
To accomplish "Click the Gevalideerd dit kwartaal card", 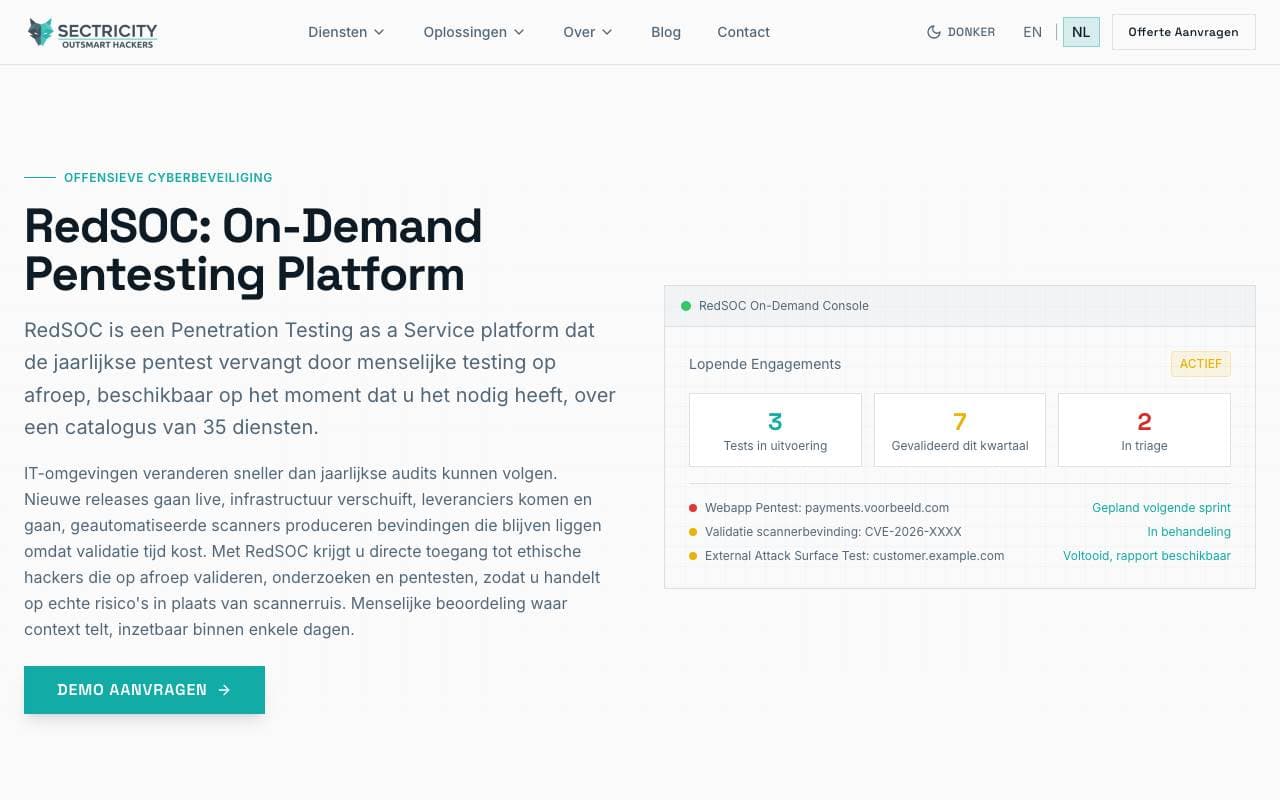I will click(x=960, y=430).
